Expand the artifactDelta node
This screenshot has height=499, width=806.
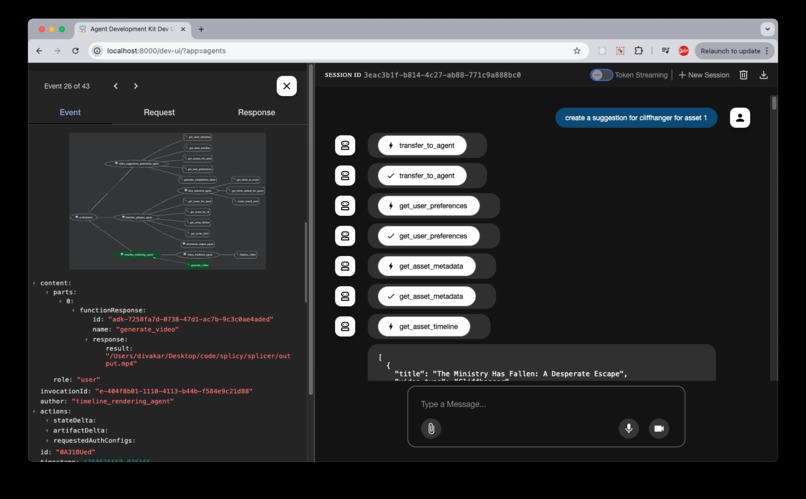coord(47,431)
